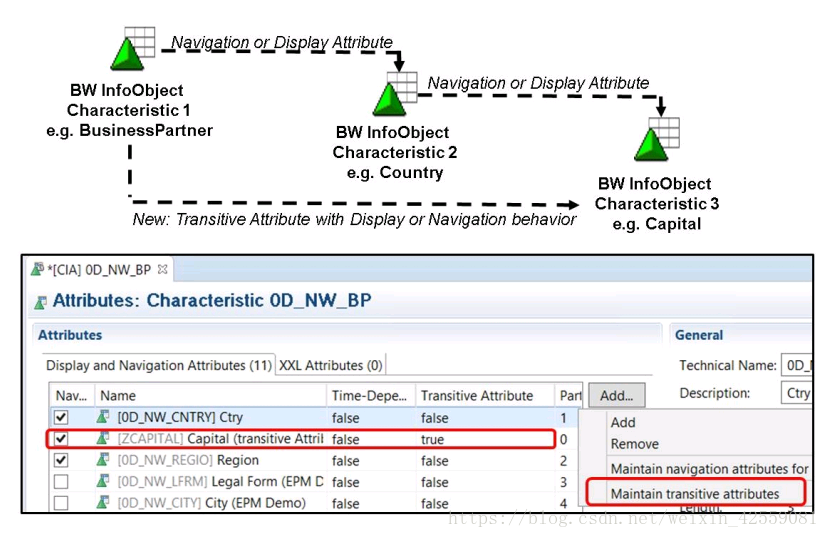Click the icon on the 0D_NW_CITY row
The width and height of the screenshot is (829, 538).
coord(103,503)
